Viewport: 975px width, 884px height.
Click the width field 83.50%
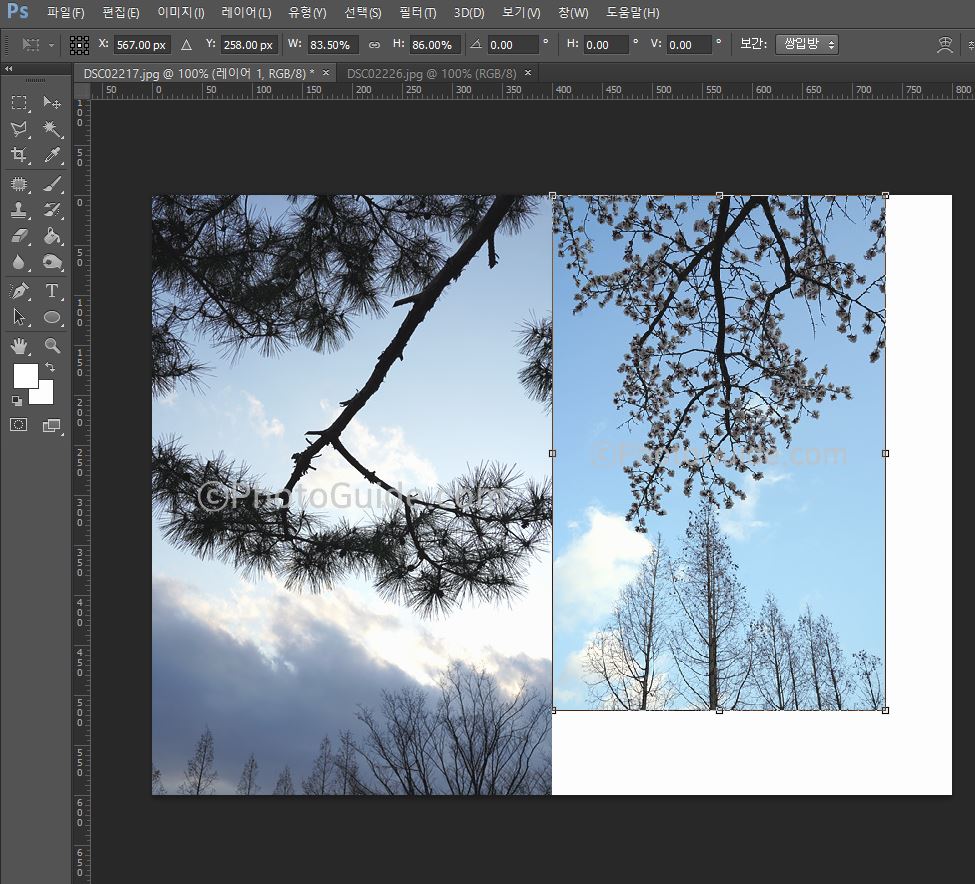pyautogui.click(x=332, y=45)
